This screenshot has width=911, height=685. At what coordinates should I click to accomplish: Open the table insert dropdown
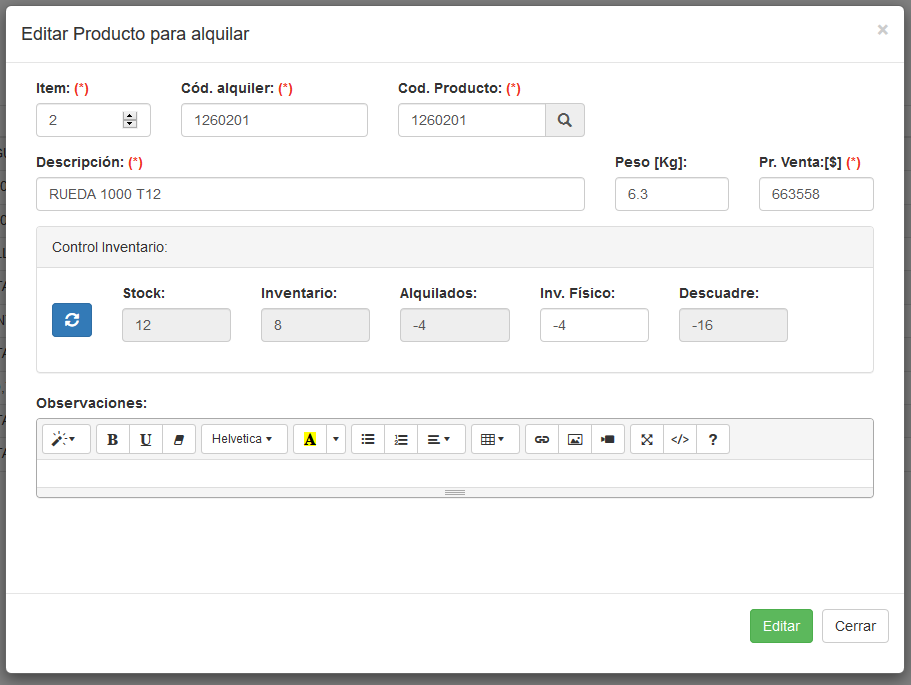tap(495, 439)
